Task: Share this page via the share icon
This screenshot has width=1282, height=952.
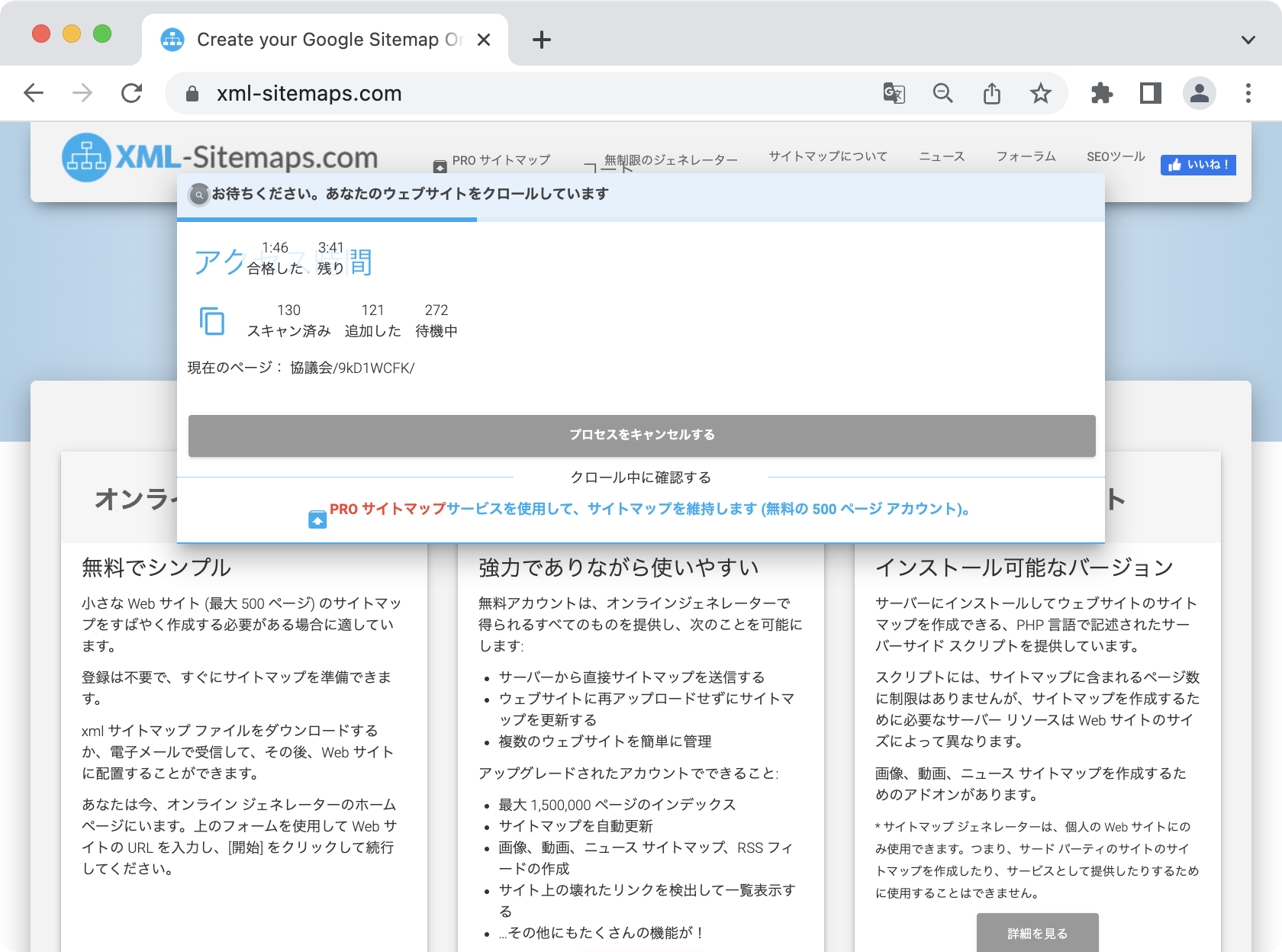Action: (x=992, y=93)
